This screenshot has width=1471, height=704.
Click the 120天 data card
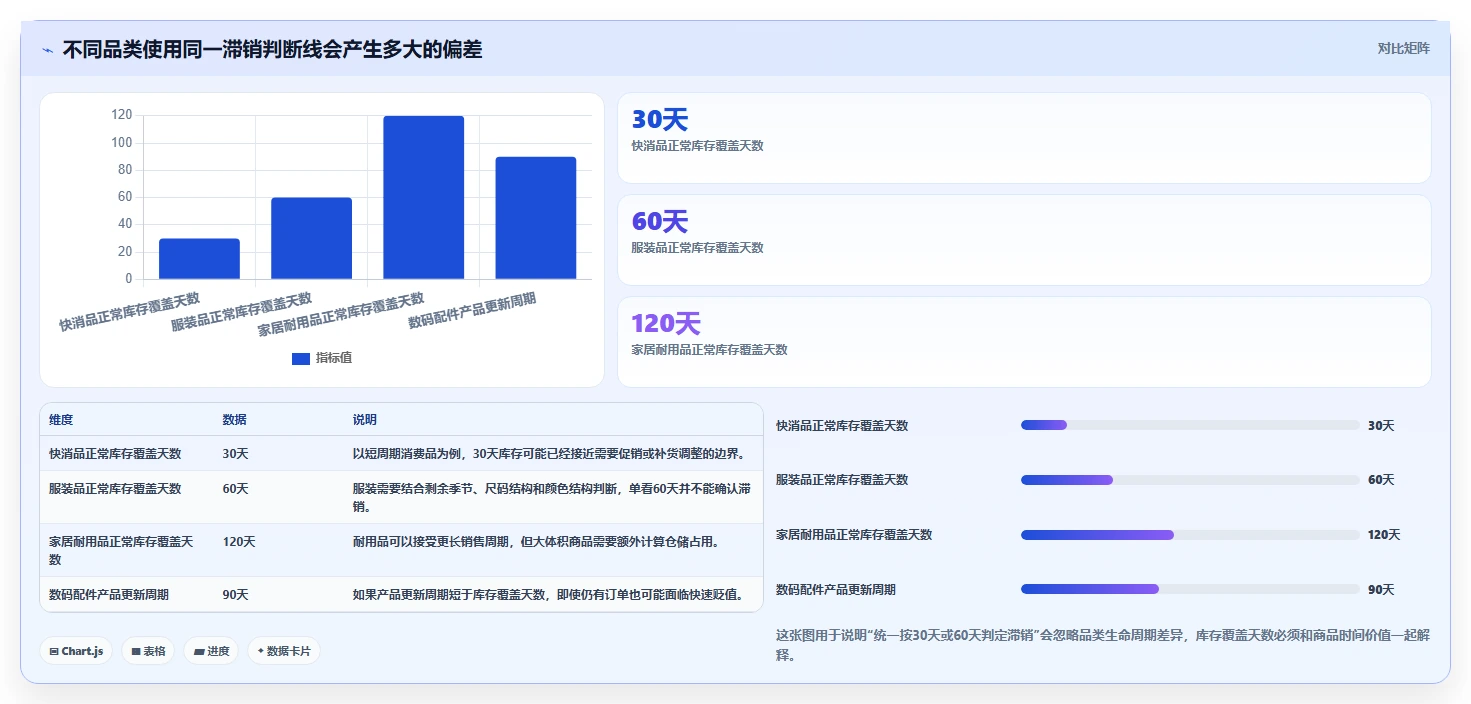(1024, 342)
